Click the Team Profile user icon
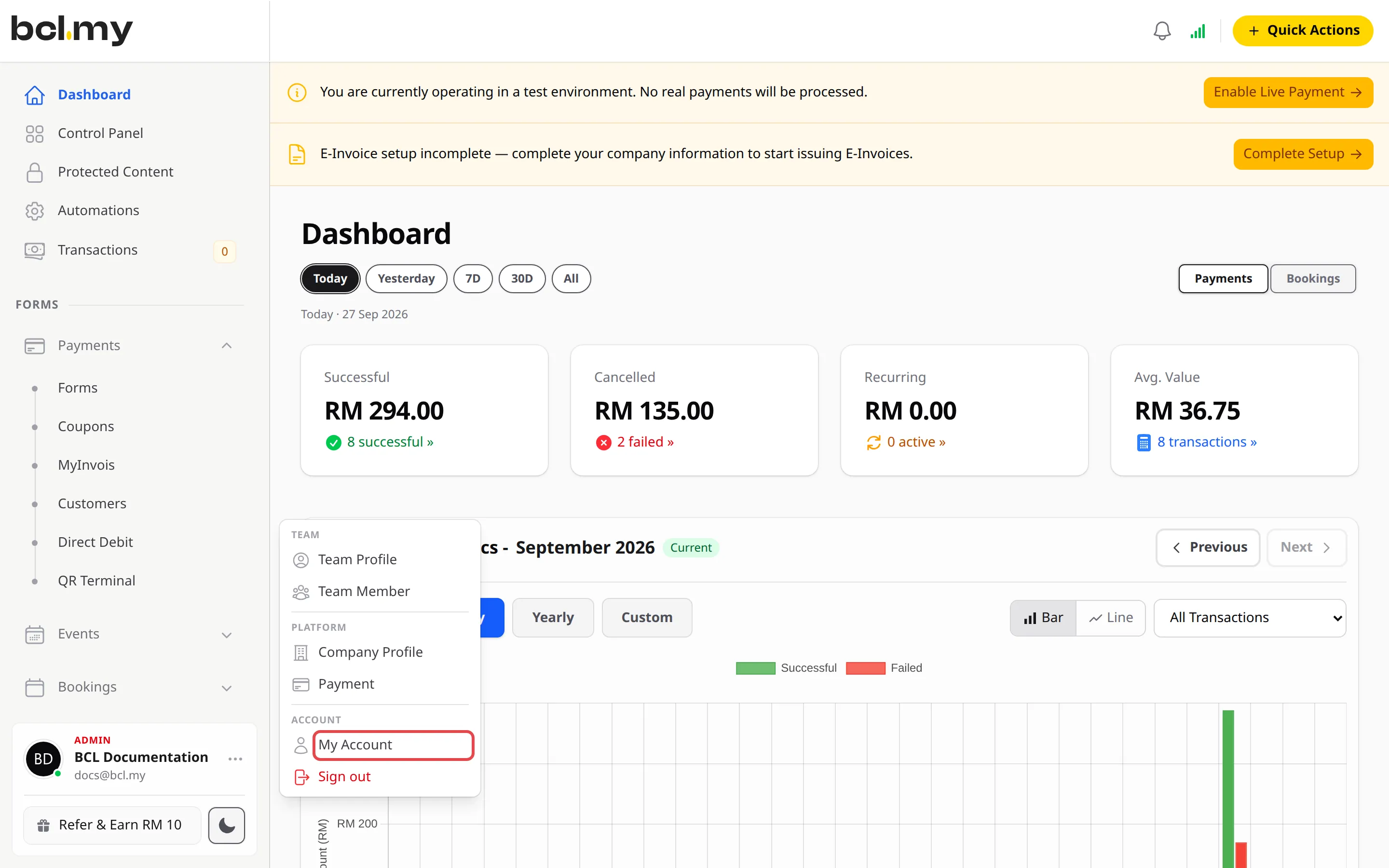This screenshot has width=1389, height=868. (301, 560)
